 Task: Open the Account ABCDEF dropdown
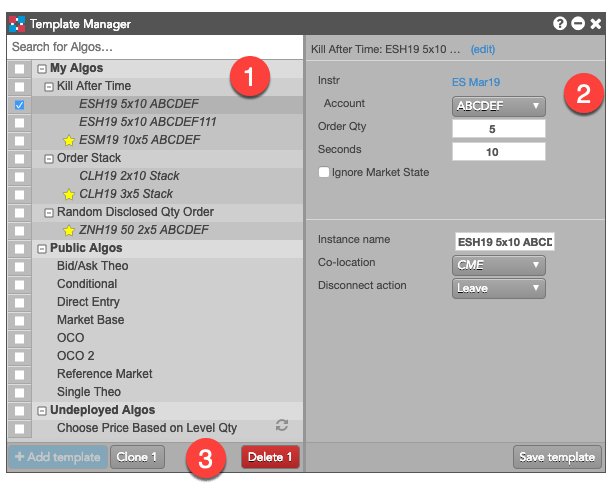pos(498,106)
